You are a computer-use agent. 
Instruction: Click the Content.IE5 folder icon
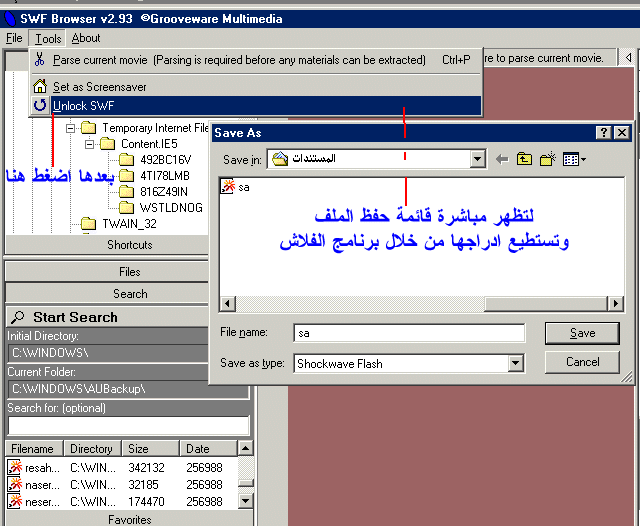pos(108,144)
